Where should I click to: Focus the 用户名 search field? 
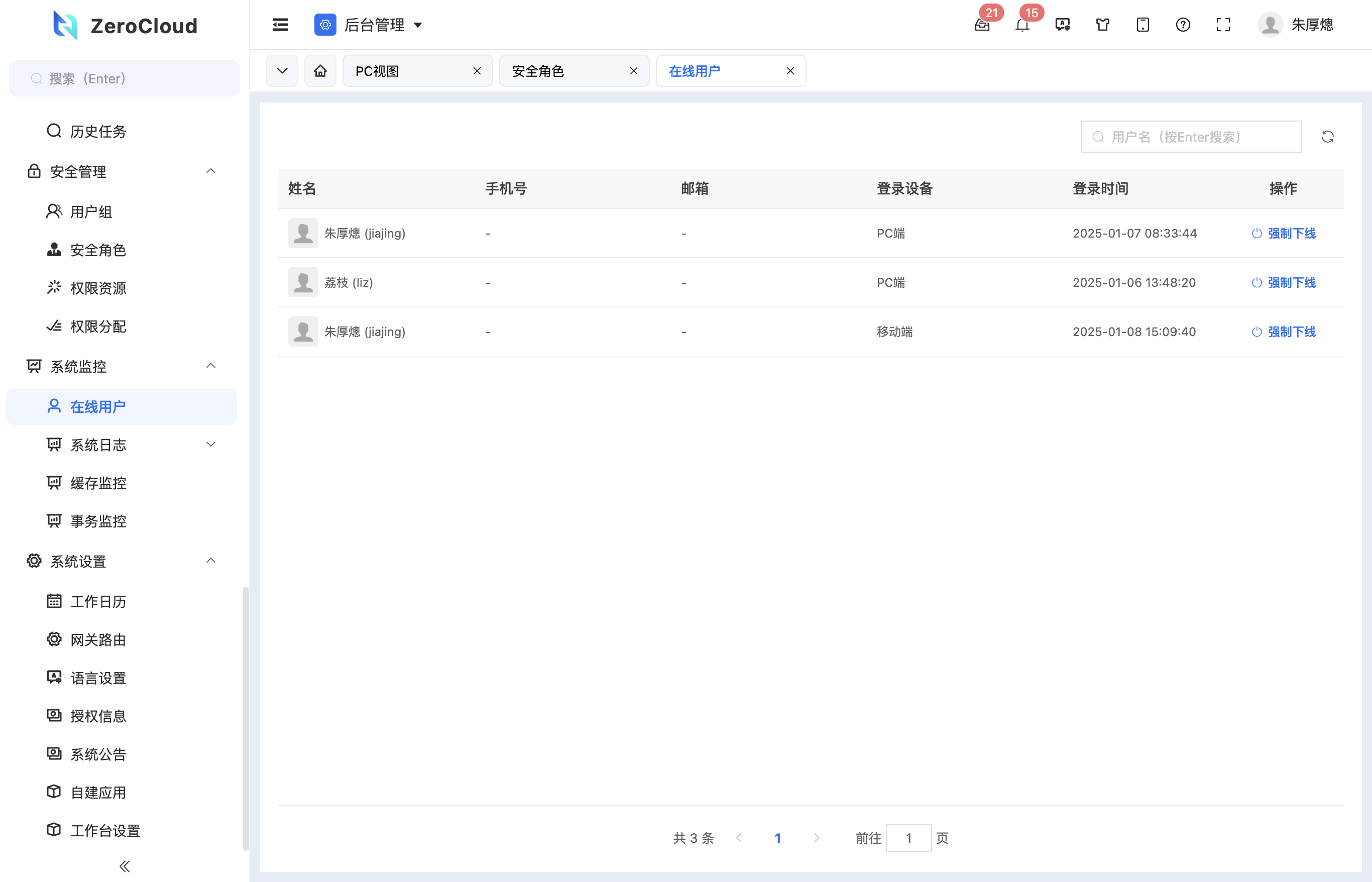[x=1191, y=137]
